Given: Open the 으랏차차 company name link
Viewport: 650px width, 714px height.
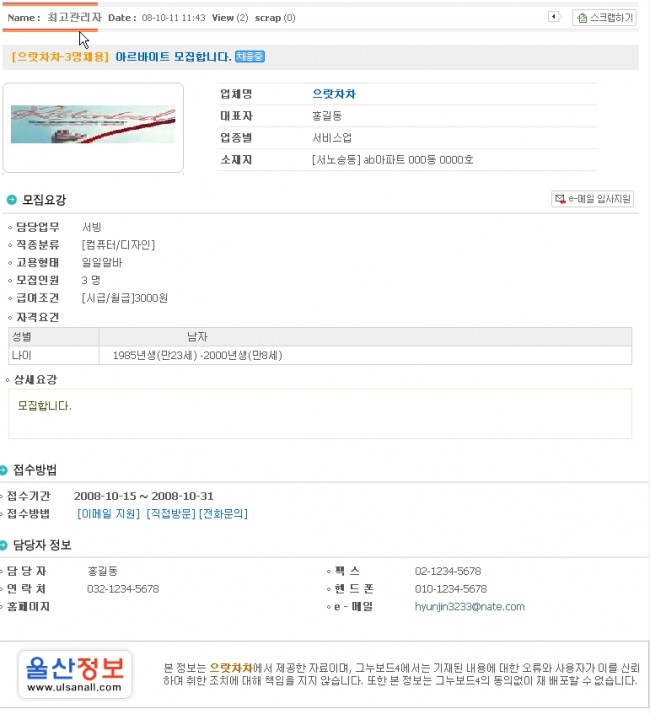Looking at the screenshot, I should [334, 94].
